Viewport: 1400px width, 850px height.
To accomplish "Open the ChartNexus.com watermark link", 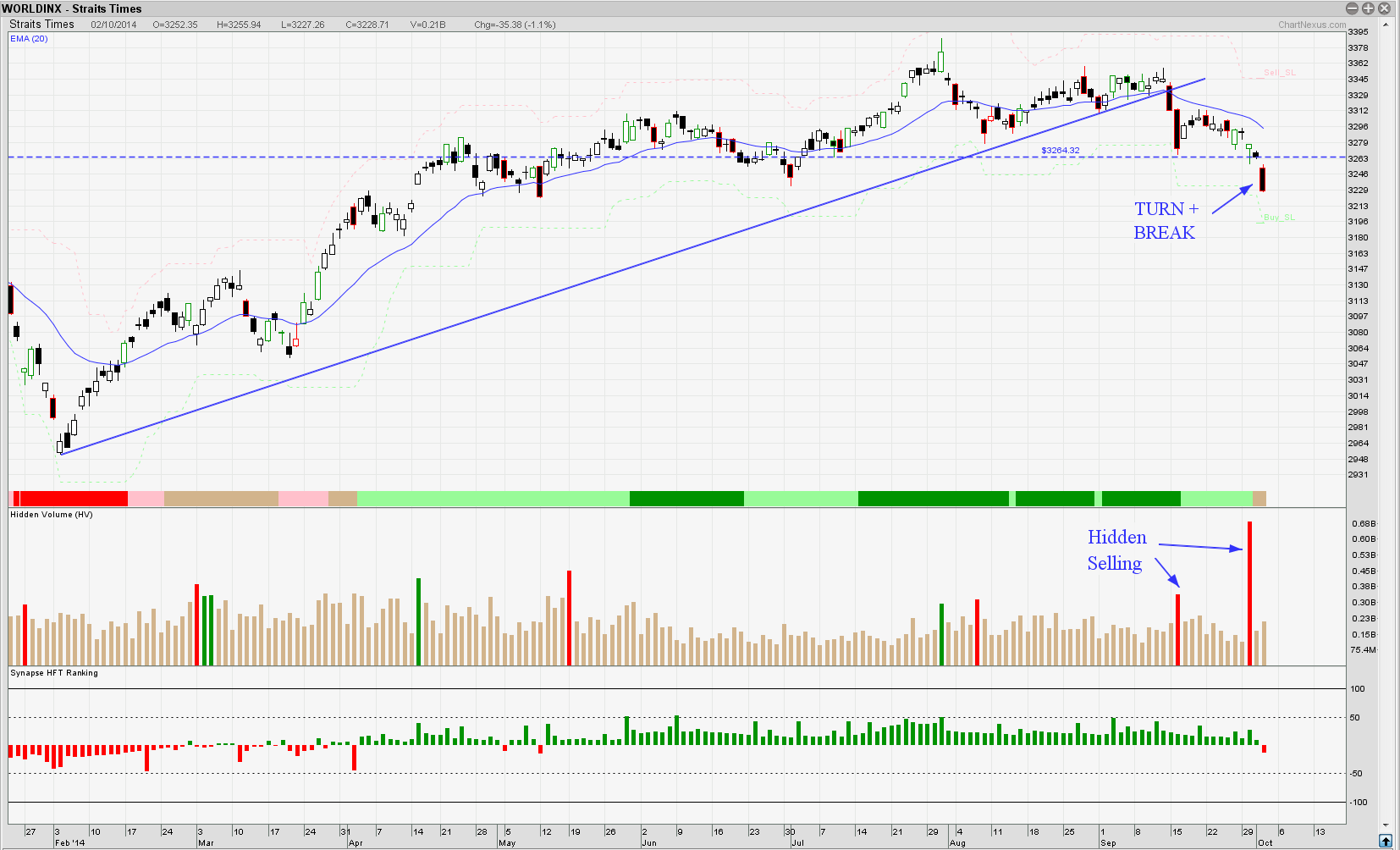I will [1311, 25].
